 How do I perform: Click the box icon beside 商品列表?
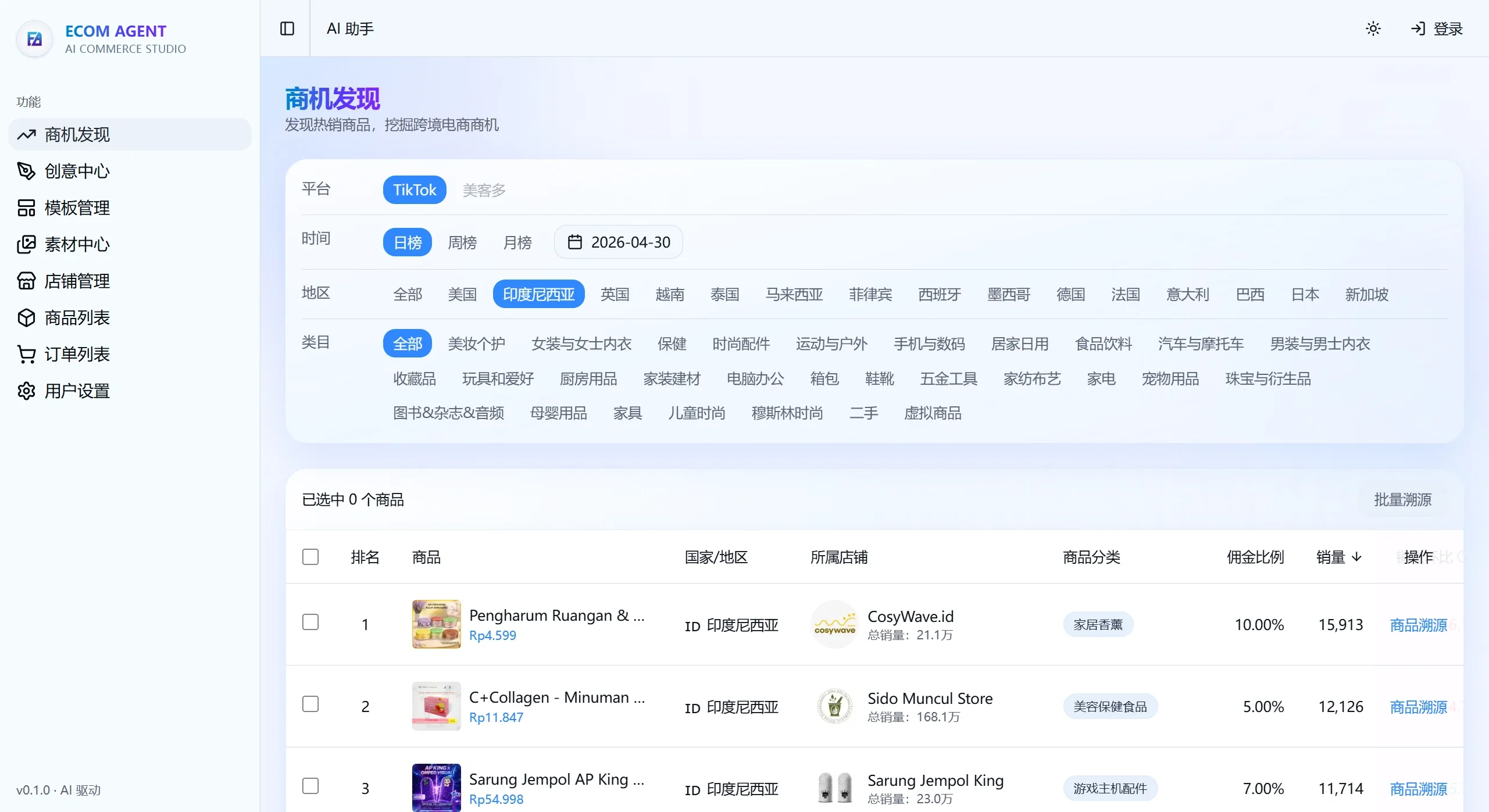click(26, 318)
